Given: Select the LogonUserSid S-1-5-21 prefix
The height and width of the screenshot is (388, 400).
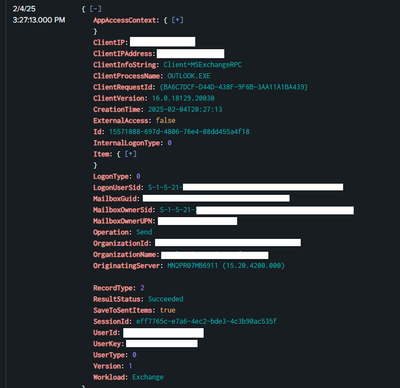Looking at the screenshot, I should click(x=165, y=187).
